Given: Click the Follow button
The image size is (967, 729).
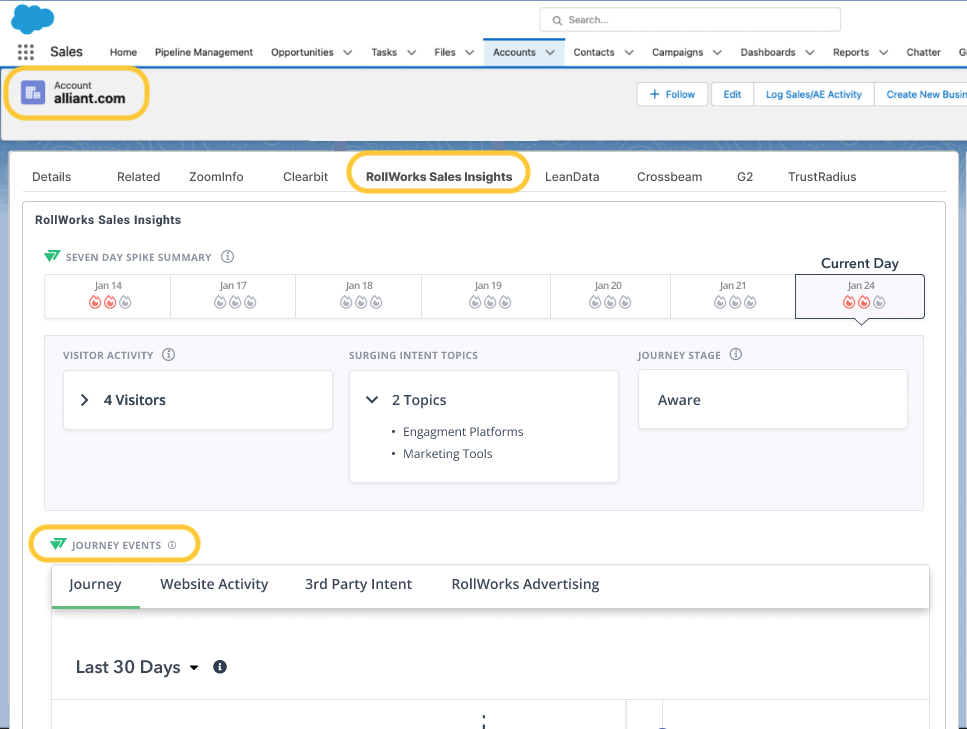Looking at the screenshot, I should pos(672,94).
